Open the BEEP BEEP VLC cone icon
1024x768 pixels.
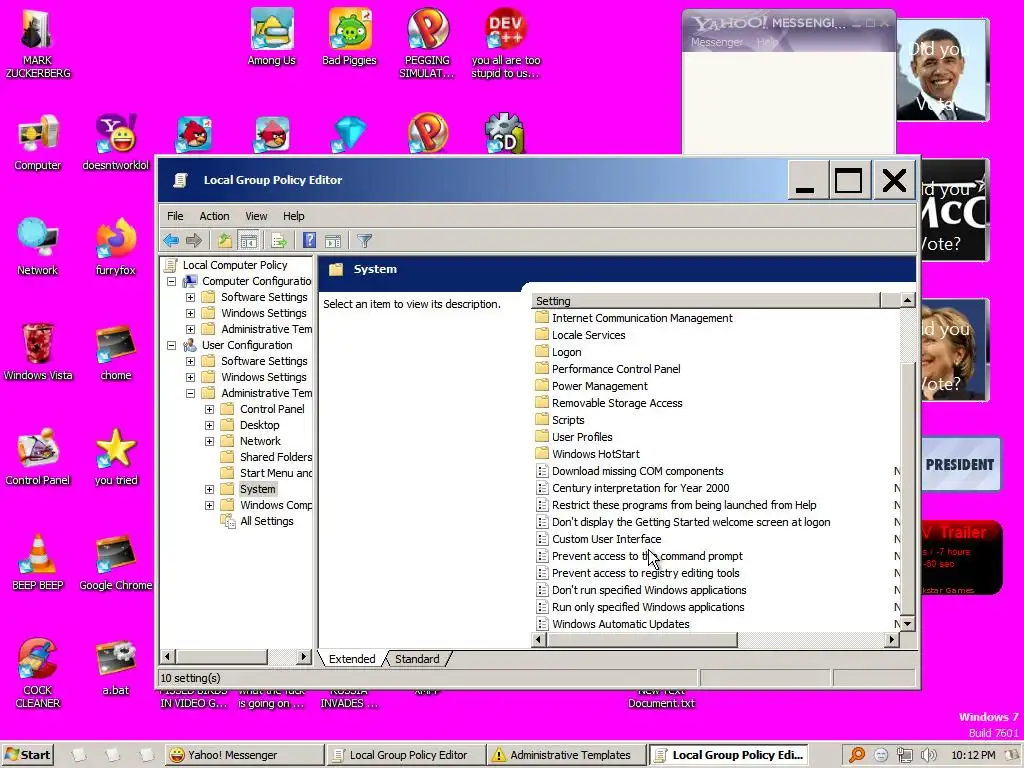38,562
